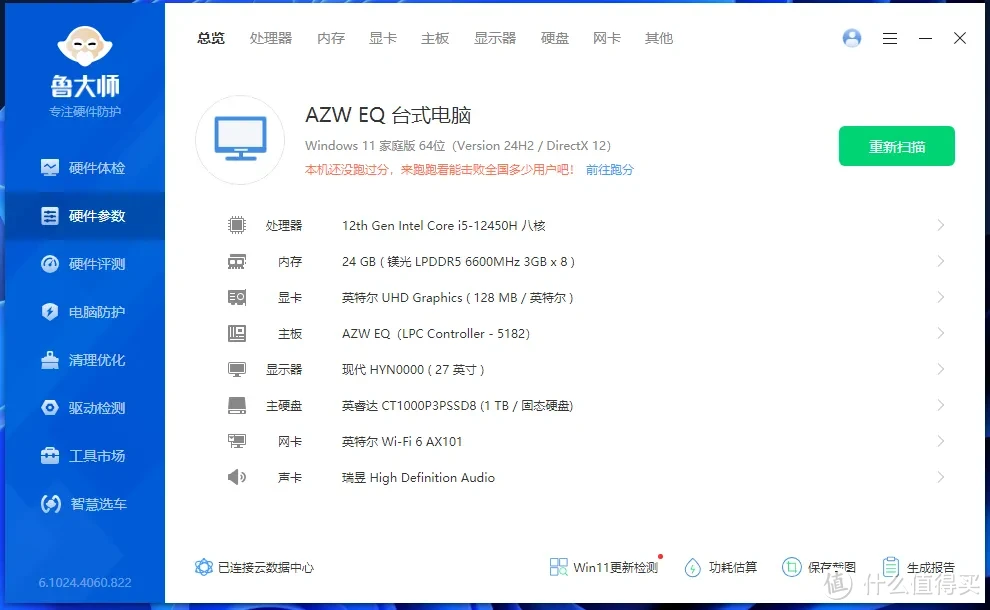
Task: Click the 声卡 speaker icon
Action: pos(237,477)
